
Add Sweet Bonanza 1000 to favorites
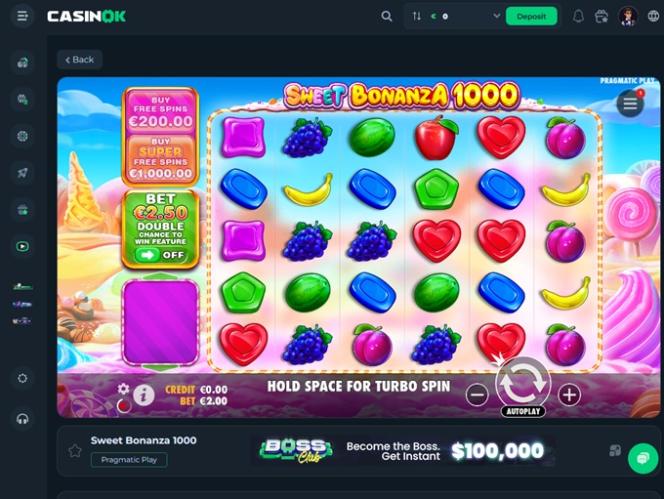(75, 451)
